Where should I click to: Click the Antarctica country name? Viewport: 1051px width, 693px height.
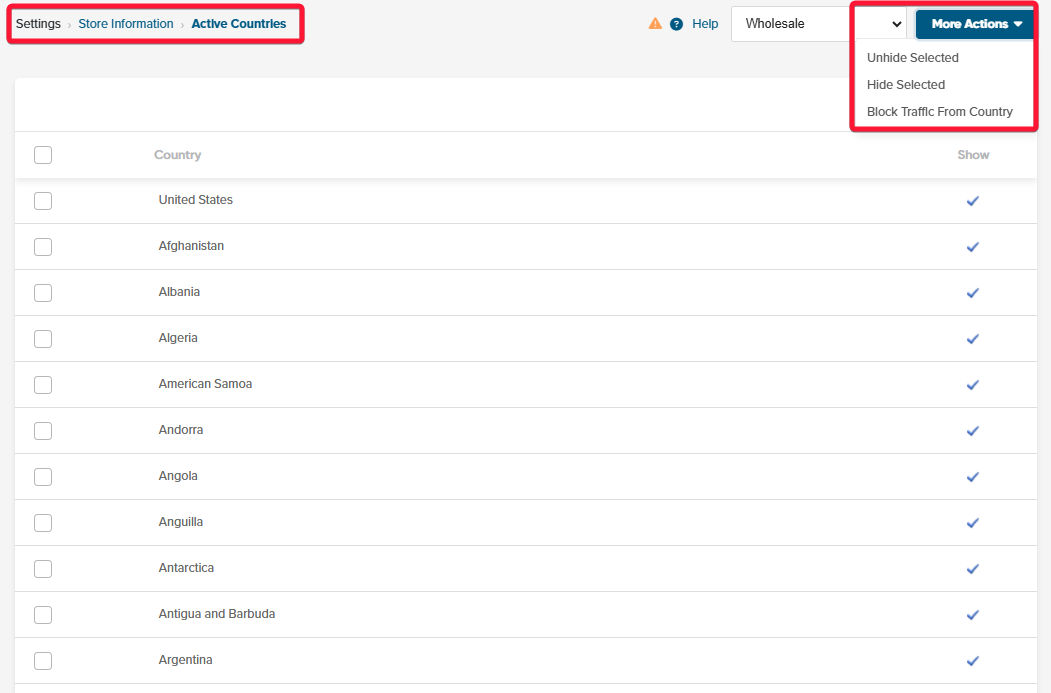coord(186,568)
